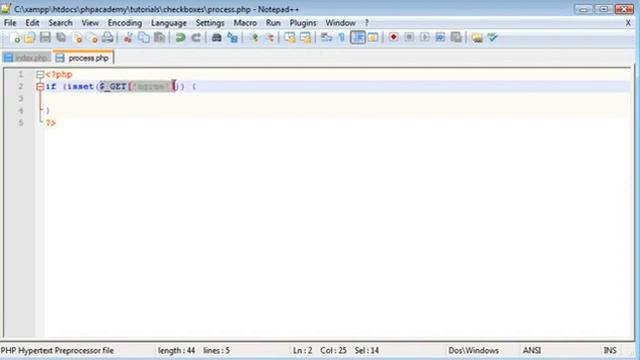Open the Language menu
This screenshot has width=640, height=360.
pos(169,23)
